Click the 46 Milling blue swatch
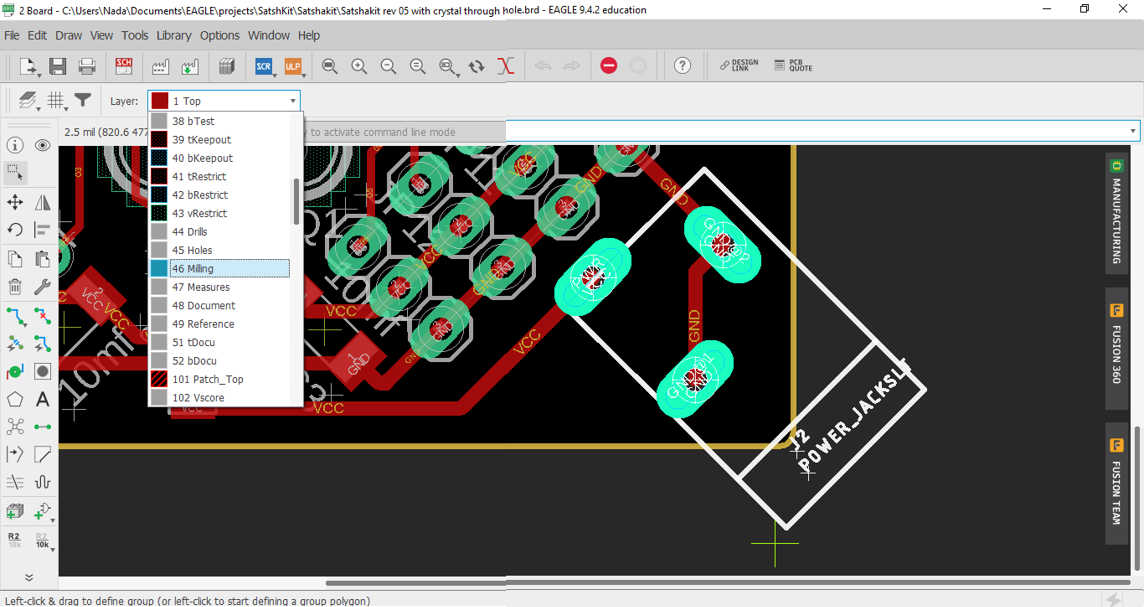 pos(159,268)
